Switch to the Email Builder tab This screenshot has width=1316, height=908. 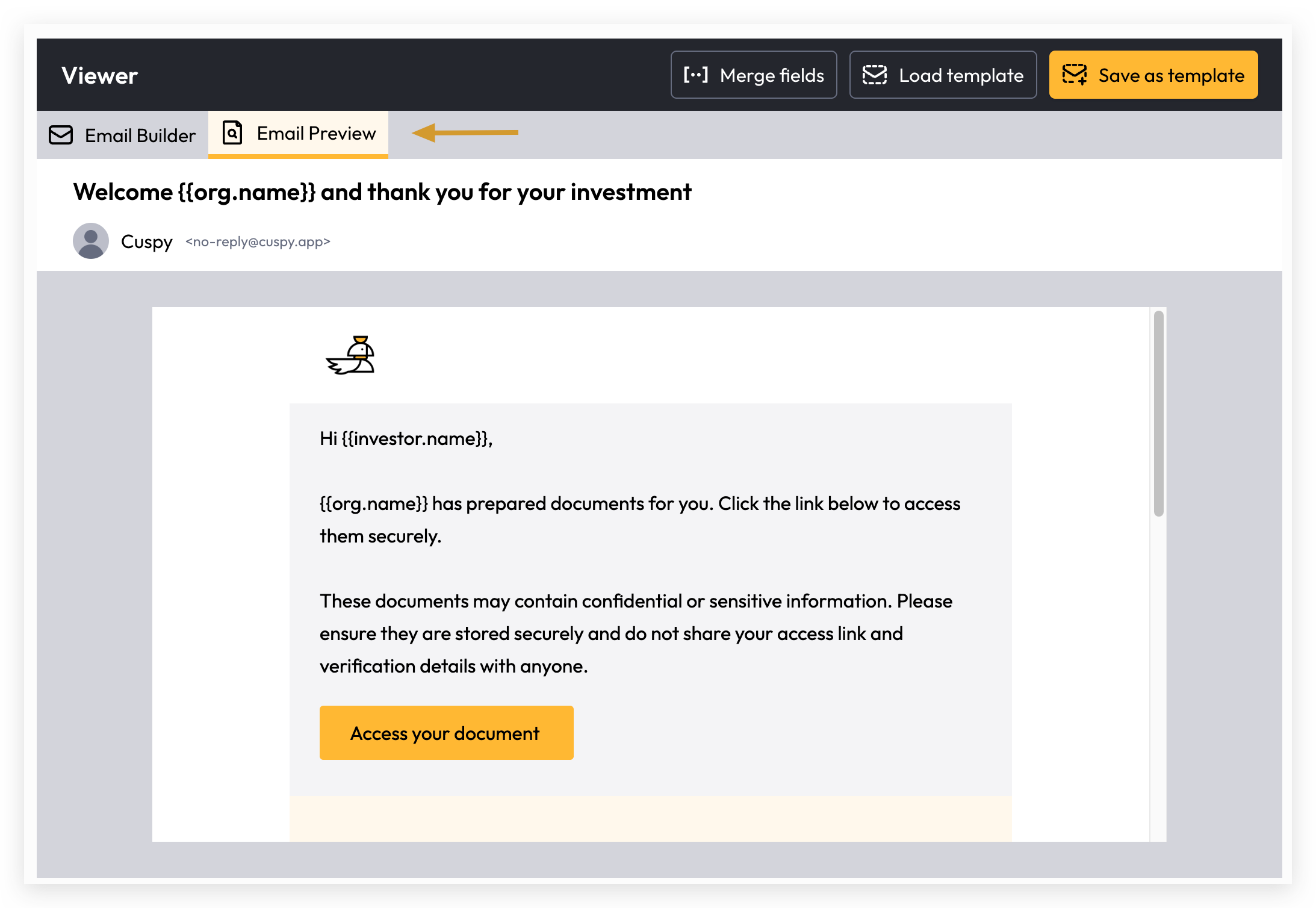(x=123, y=135)
